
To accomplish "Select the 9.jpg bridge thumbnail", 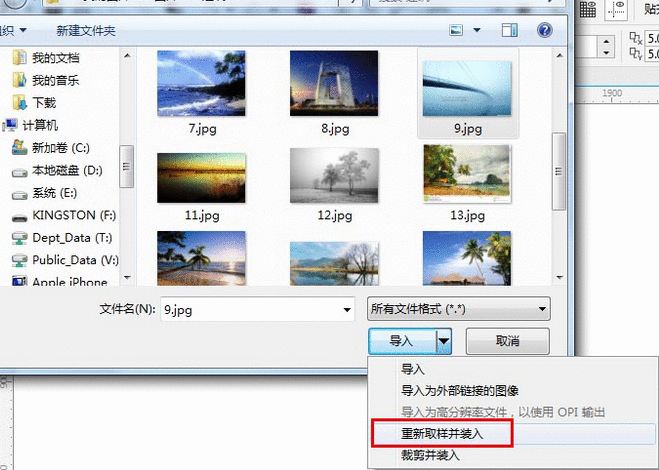I will [x=467, y=88].
